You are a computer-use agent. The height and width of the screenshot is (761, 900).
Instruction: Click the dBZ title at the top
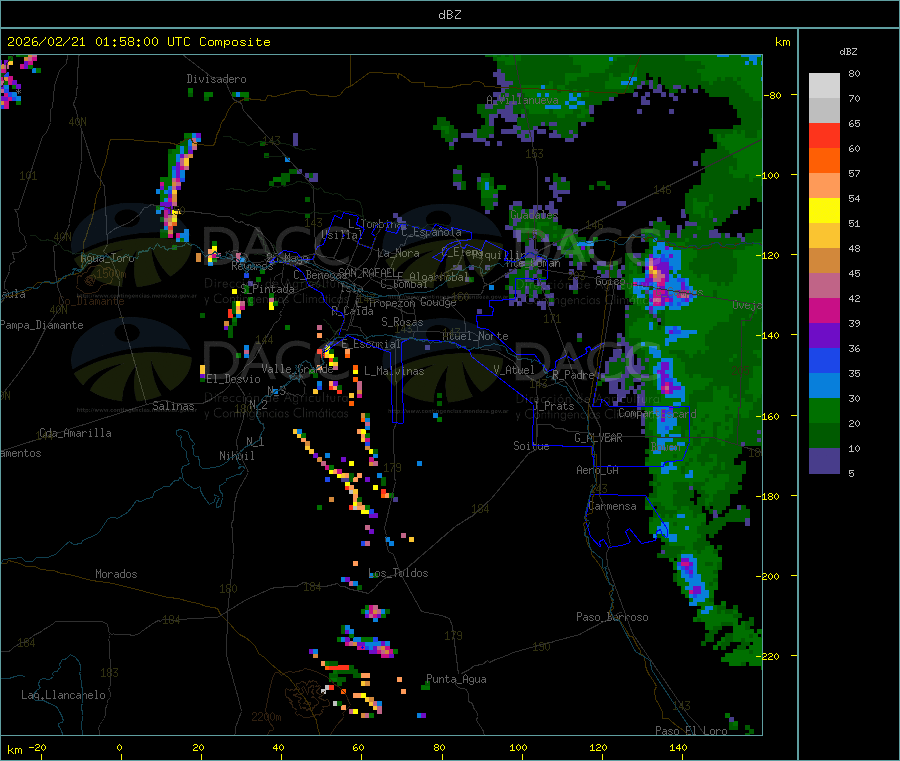449,15
